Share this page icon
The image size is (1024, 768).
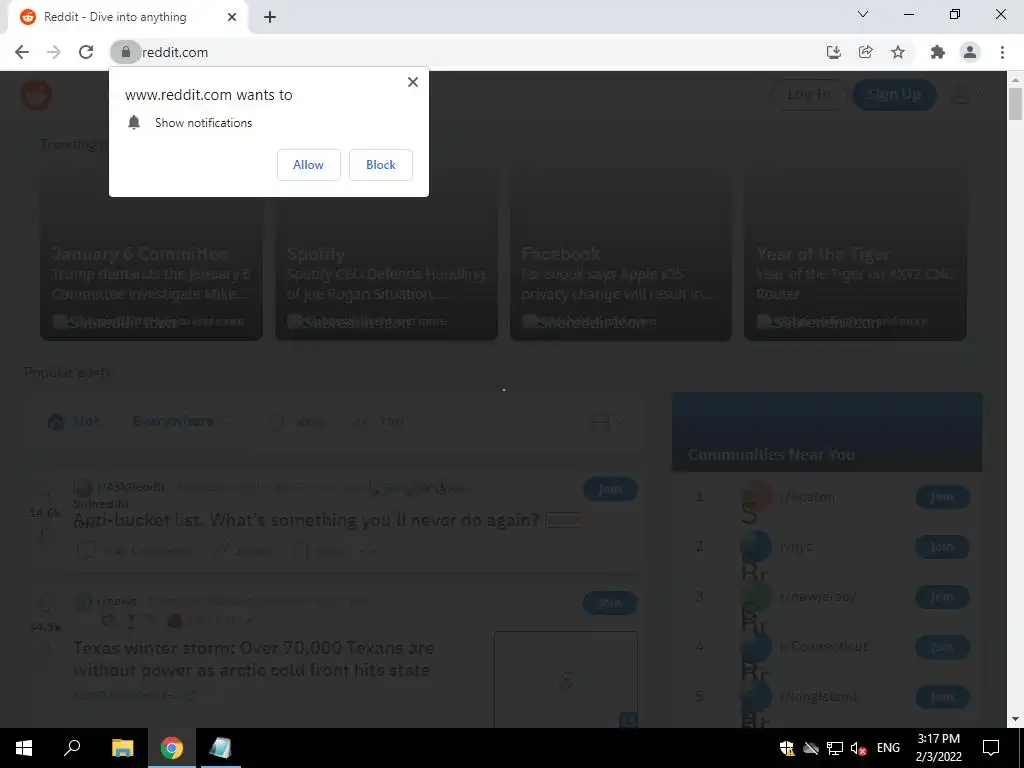tap(865, 52)
